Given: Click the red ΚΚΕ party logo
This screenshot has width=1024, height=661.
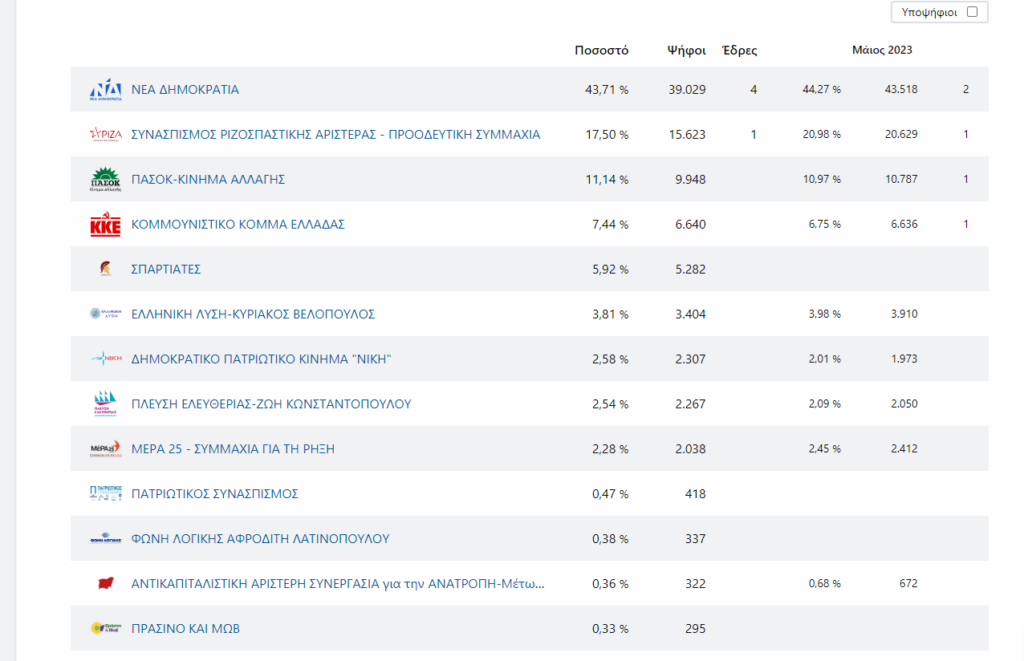Looking at the screenshot, I should [x=105, y=224].
